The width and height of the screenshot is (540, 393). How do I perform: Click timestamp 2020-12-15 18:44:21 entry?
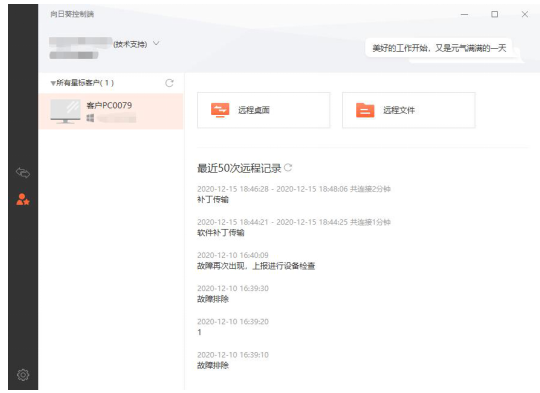(294, 222)
